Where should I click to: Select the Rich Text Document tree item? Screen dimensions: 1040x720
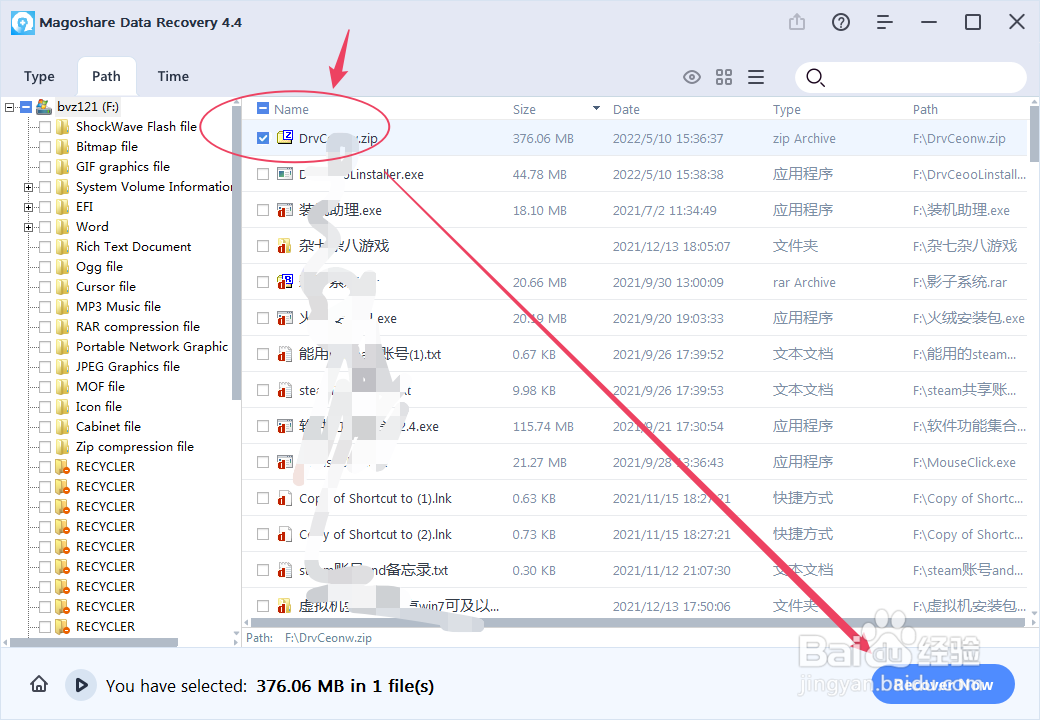[133, 247]
